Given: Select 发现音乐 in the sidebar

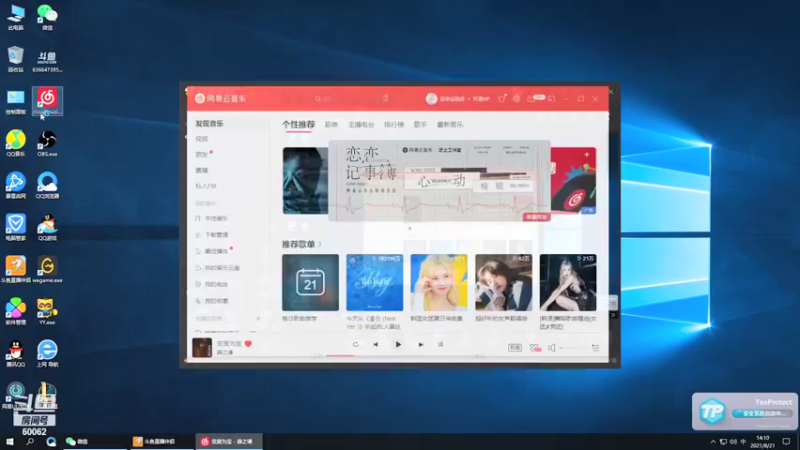Looking at the screenshot, I should [x=209, y=123].
